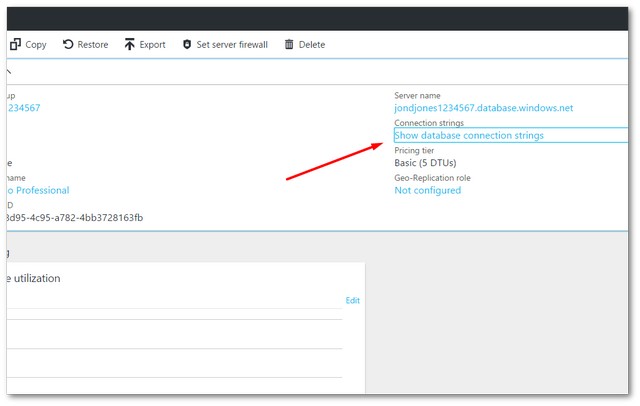
Task: Click the Restore circular arrow icon
Action: (68, 45)
